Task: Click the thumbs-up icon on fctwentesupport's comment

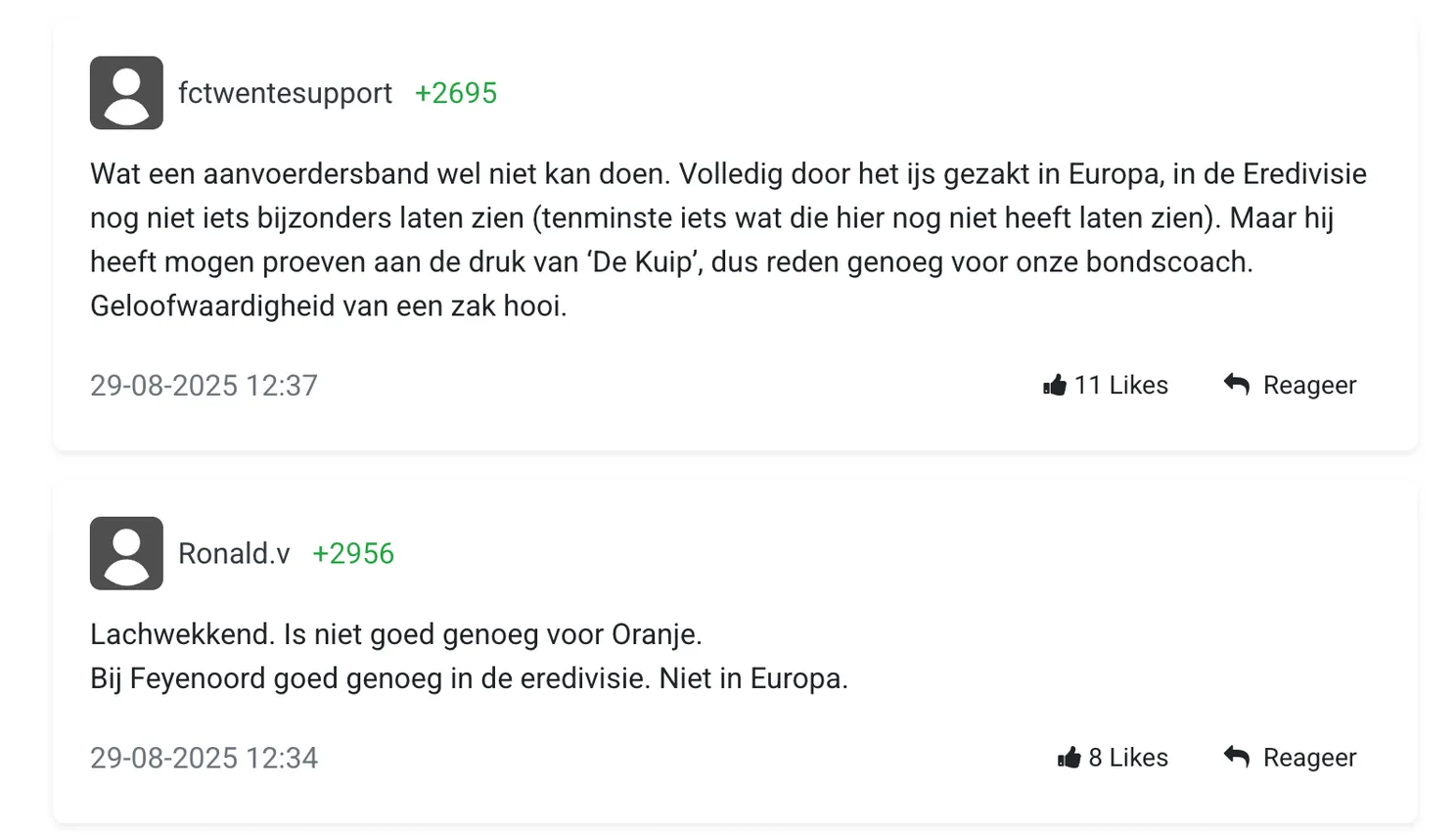Action: click(x=1055, y=384)
